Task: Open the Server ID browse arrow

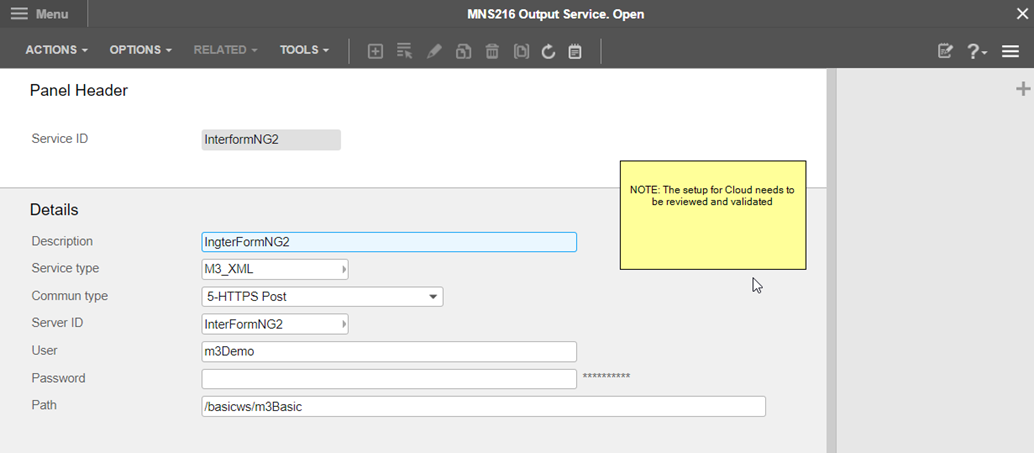Action: pos(344,324)
